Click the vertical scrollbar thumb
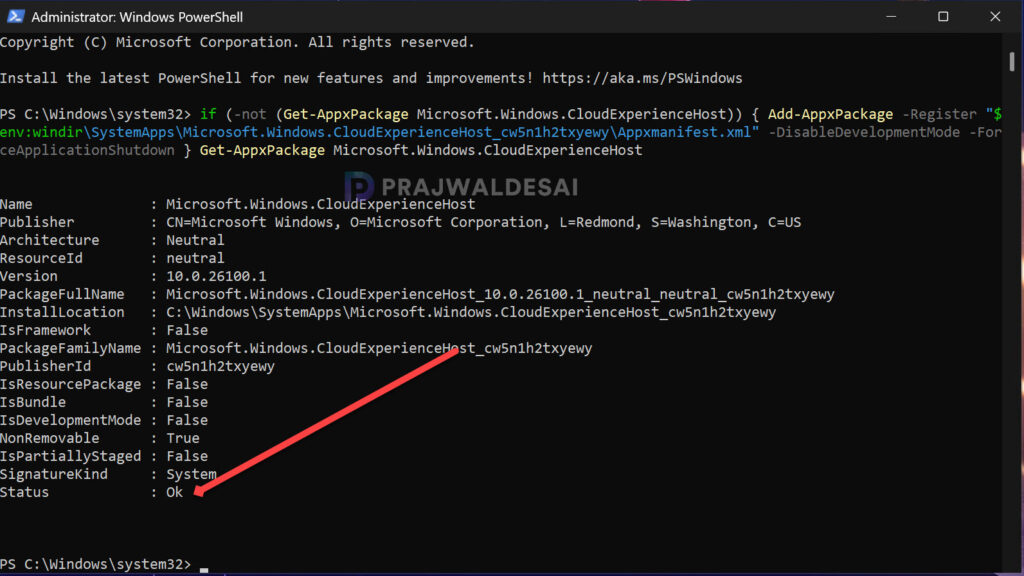1024x576 pixels. [1012, 61]
